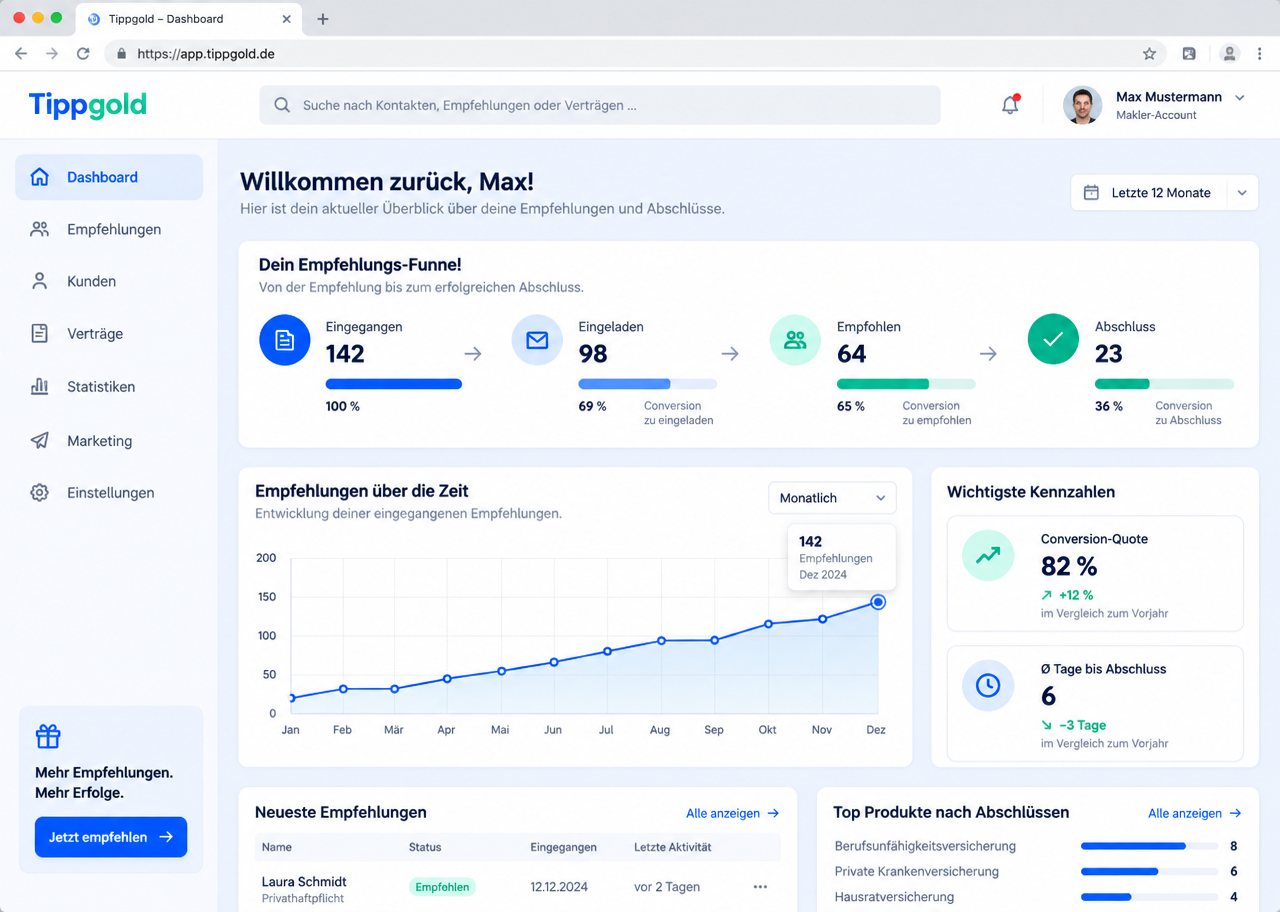This screenshot has height=912, width=1280.
Task: Click the gift icon in the sidebar promo
Action: (48, 737)
